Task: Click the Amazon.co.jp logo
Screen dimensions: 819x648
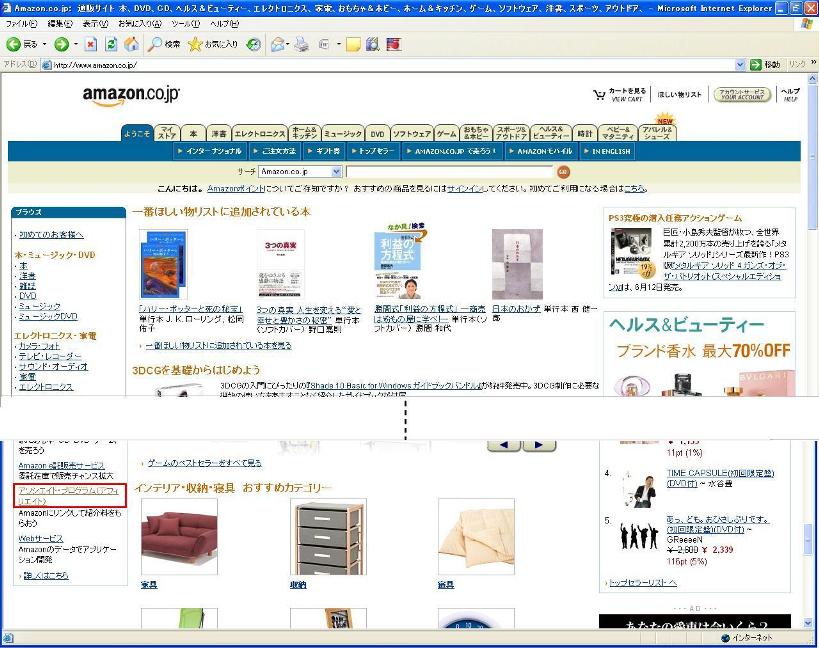Action: 131,95
